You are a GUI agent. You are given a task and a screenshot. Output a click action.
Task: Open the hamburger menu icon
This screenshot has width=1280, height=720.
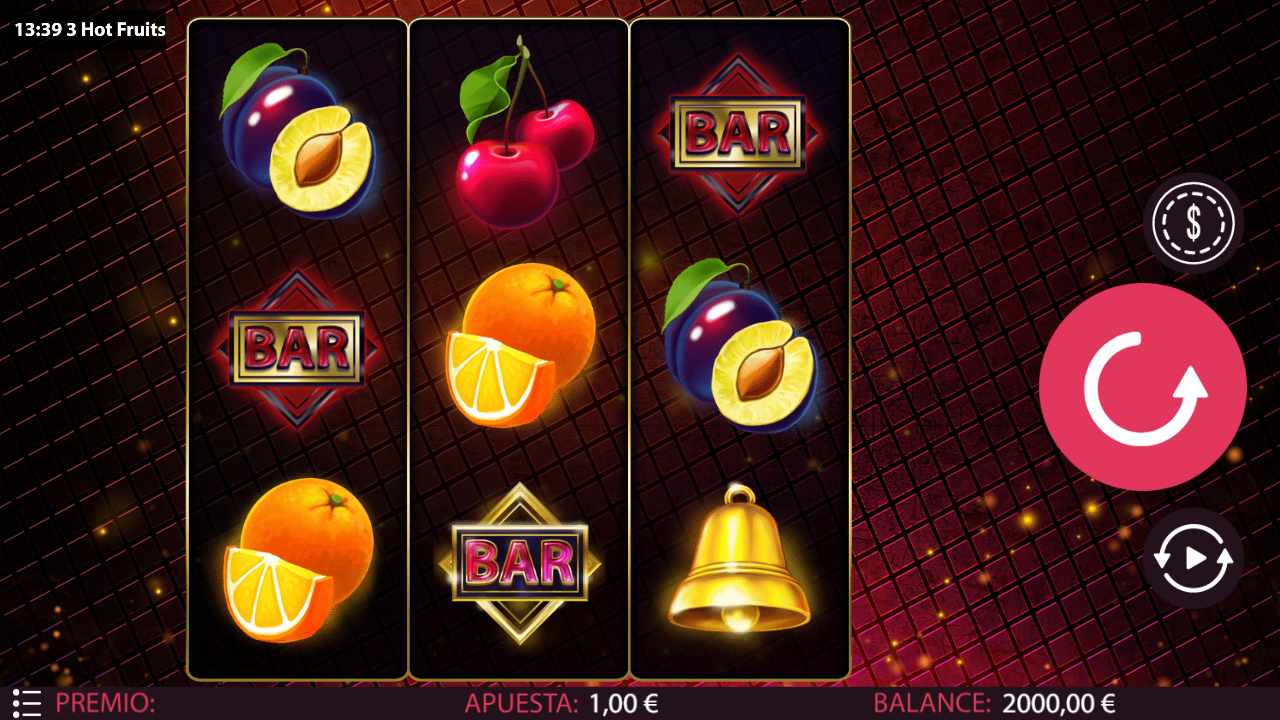coord(27,703)
